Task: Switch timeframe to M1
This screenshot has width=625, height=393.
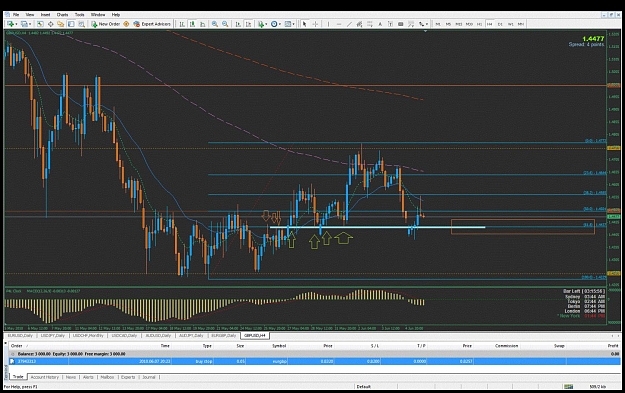Action: (x=438, y=24)
